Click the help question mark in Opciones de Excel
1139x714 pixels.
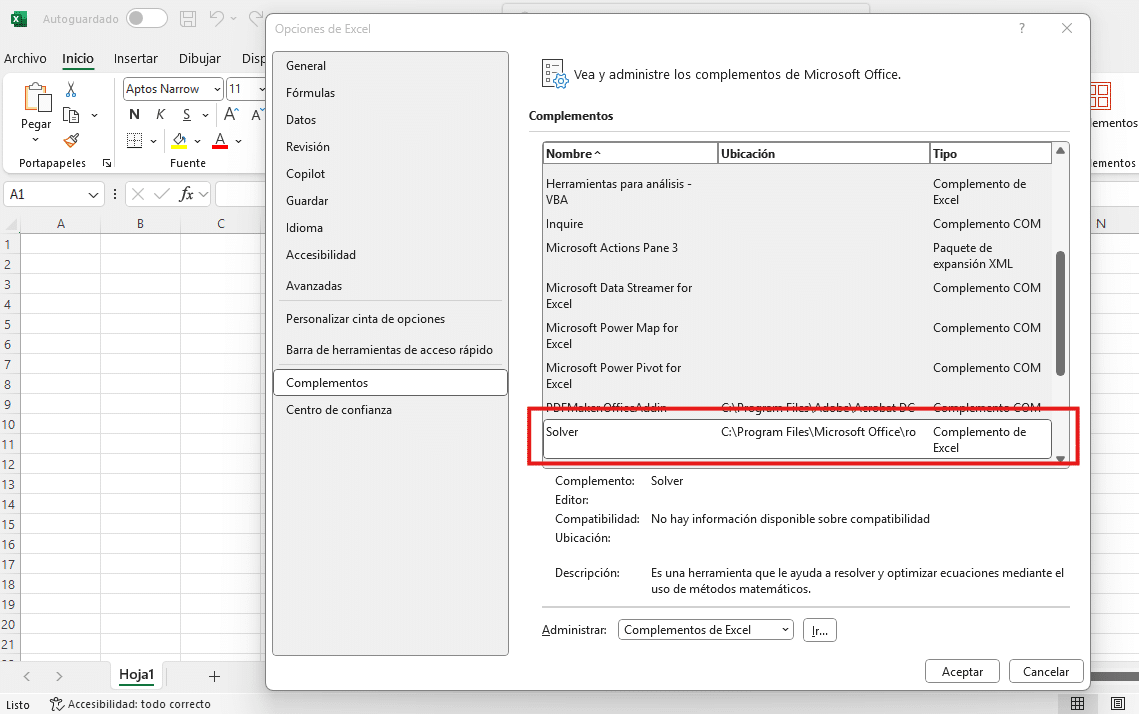click(1022, 28)
